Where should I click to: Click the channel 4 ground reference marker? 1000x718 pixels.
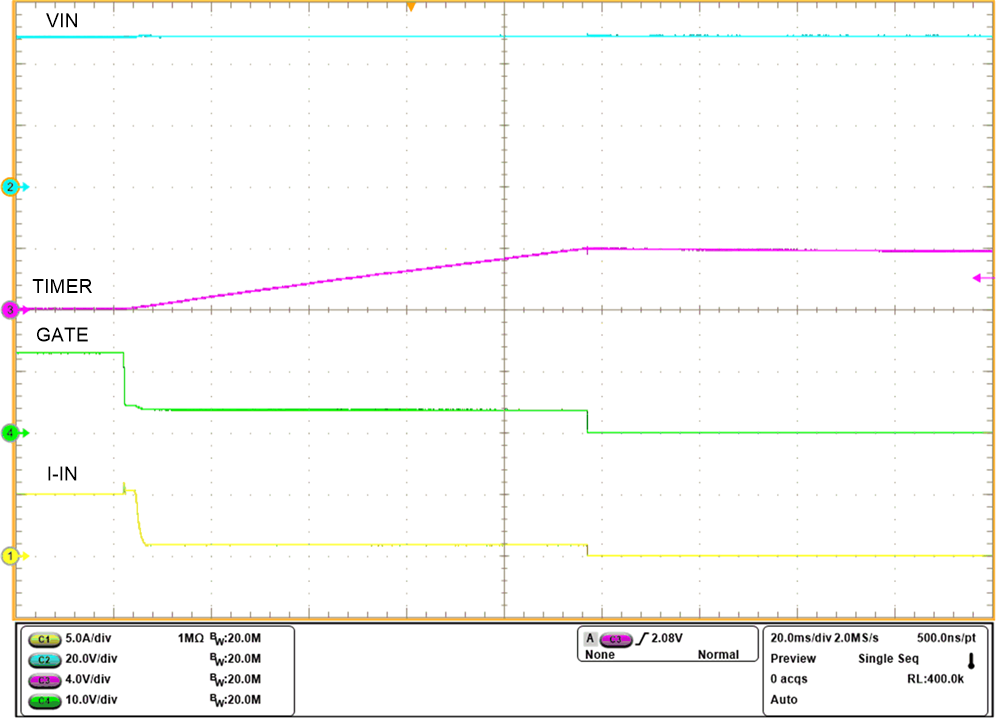(x=11, y=433)
